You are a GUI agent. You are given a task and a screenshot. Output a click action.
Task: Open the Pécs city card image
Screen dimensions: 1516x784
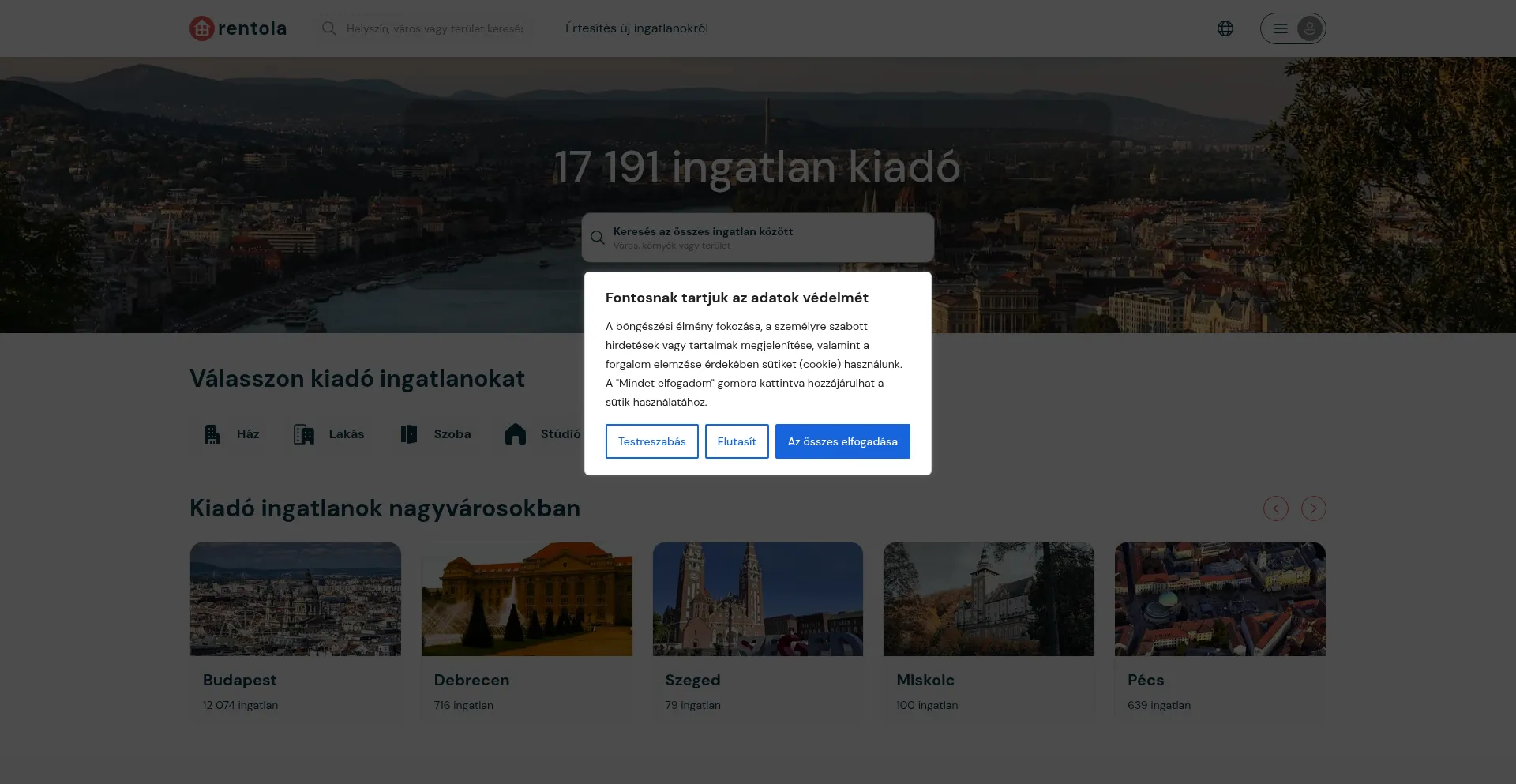coord(1219,598)
